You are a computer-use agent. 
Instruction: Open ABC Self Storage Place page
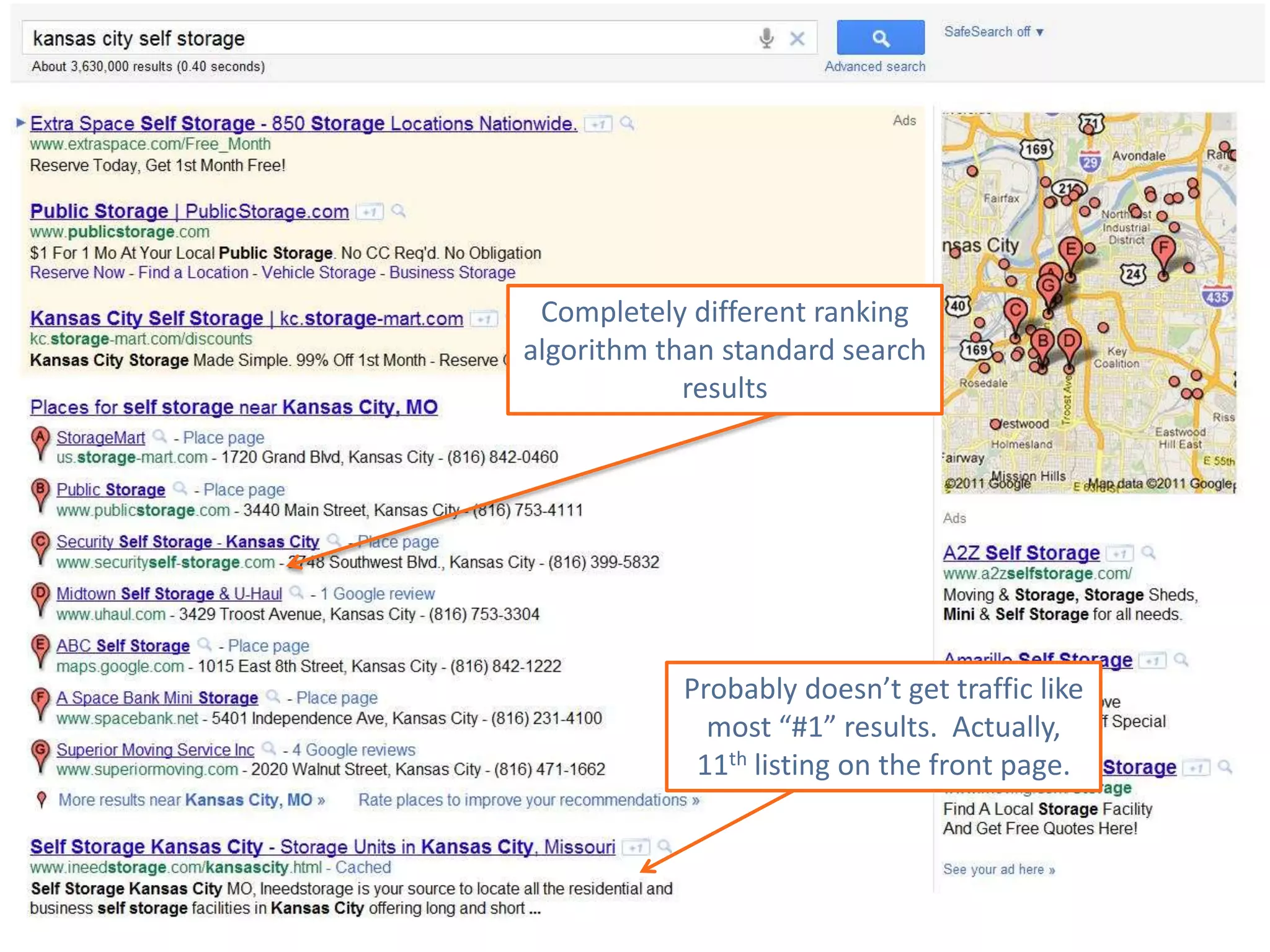point(269,646)
